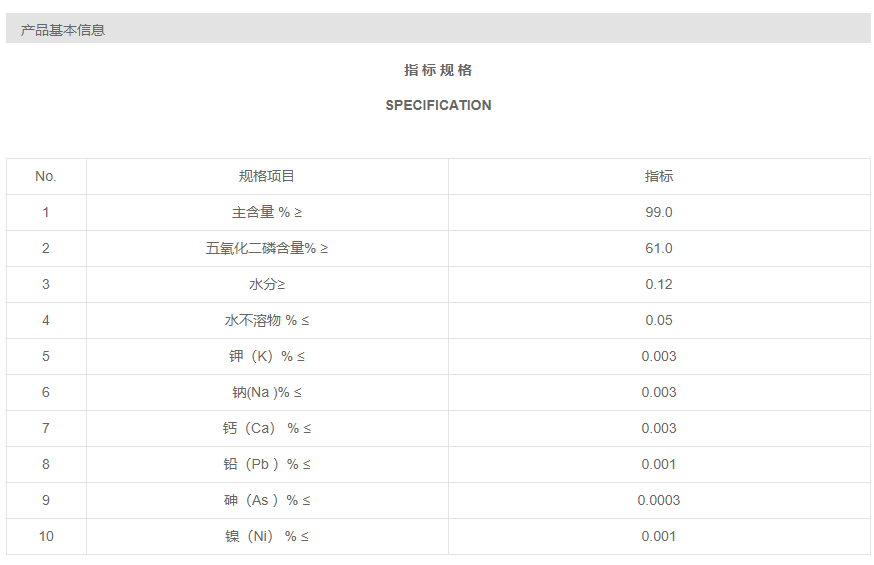Select the 主含量 % ≥ cell
874x565 pixels.
(x=267, y=212)
